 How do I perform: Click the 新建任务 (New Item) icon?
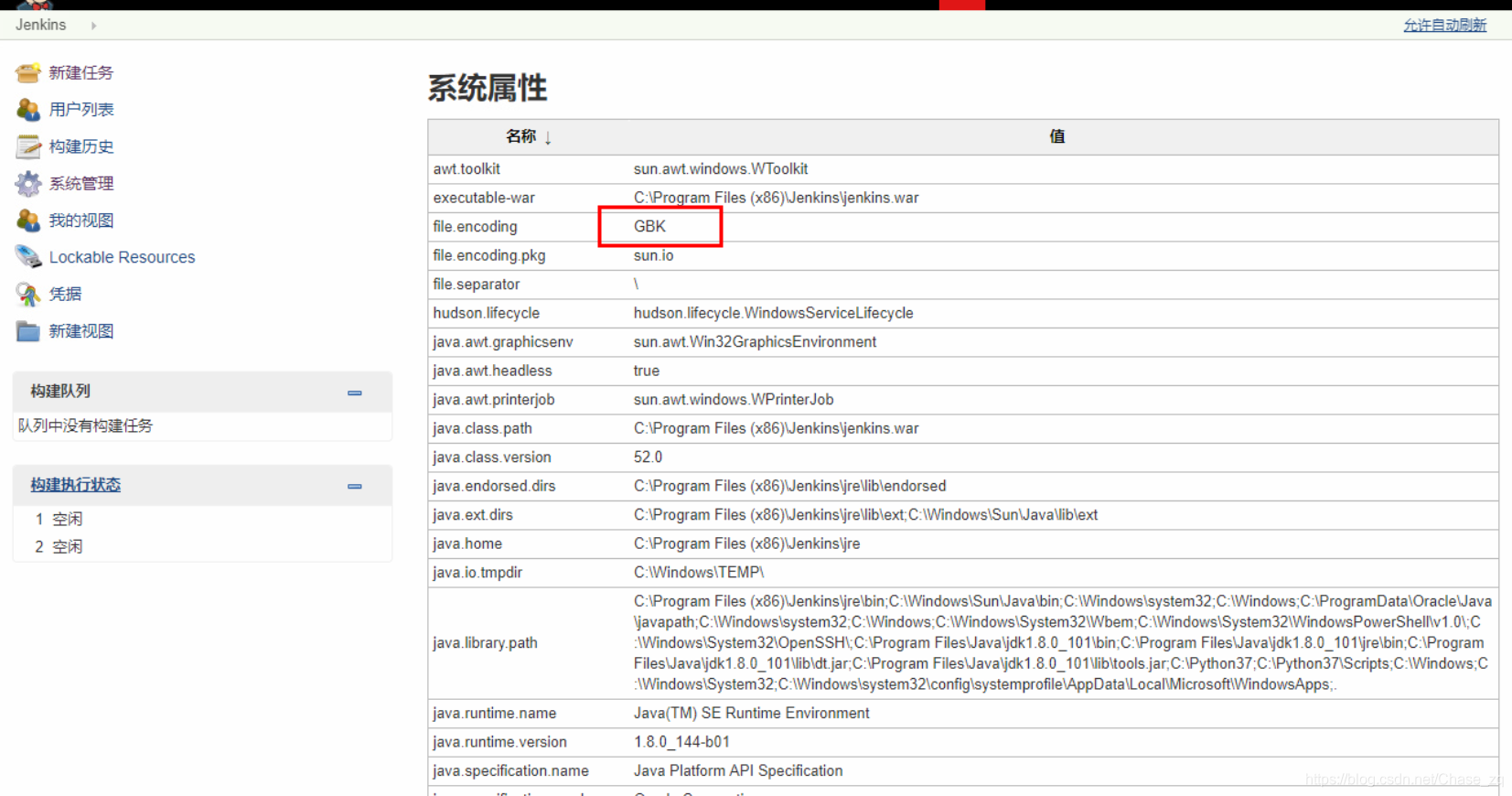[28, 72]
